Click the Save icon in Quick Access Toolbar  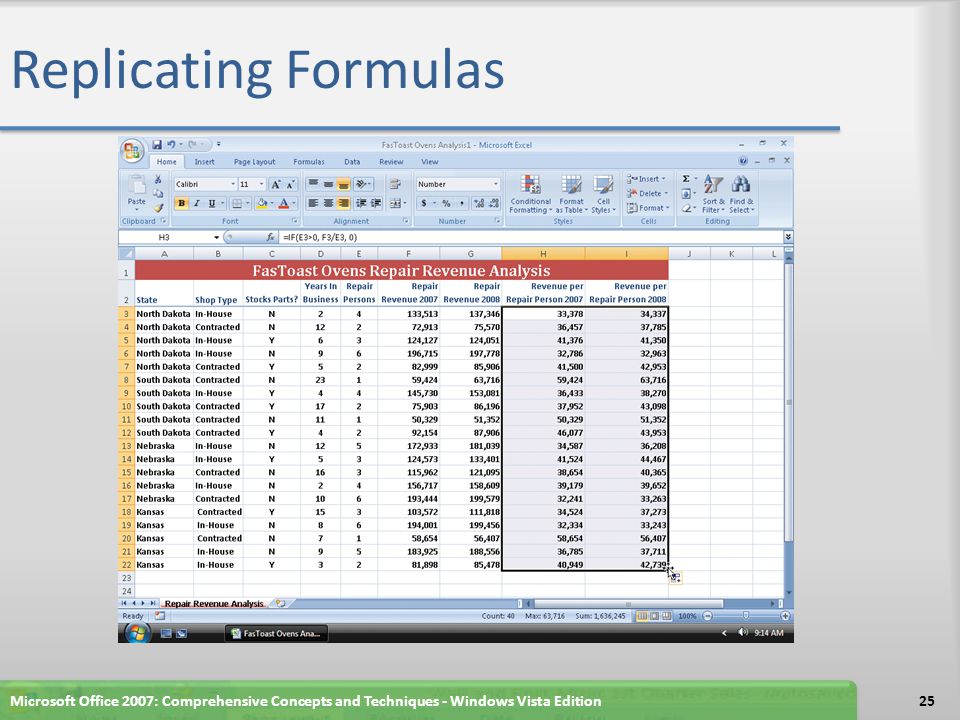pos(157,144)
